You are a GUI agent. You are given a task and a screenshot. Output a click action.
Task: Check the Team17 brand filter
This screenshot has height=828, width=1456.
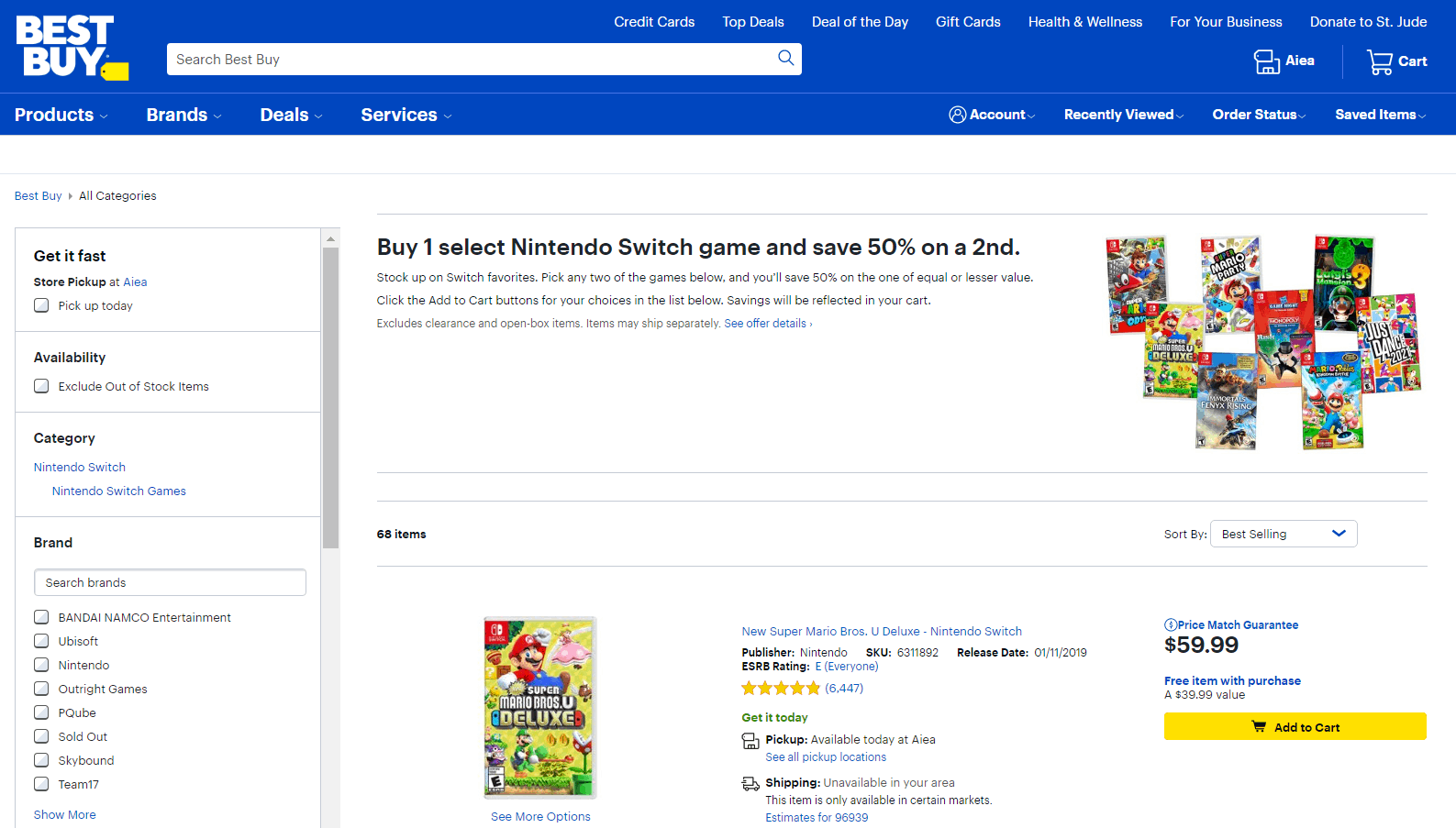41,784
